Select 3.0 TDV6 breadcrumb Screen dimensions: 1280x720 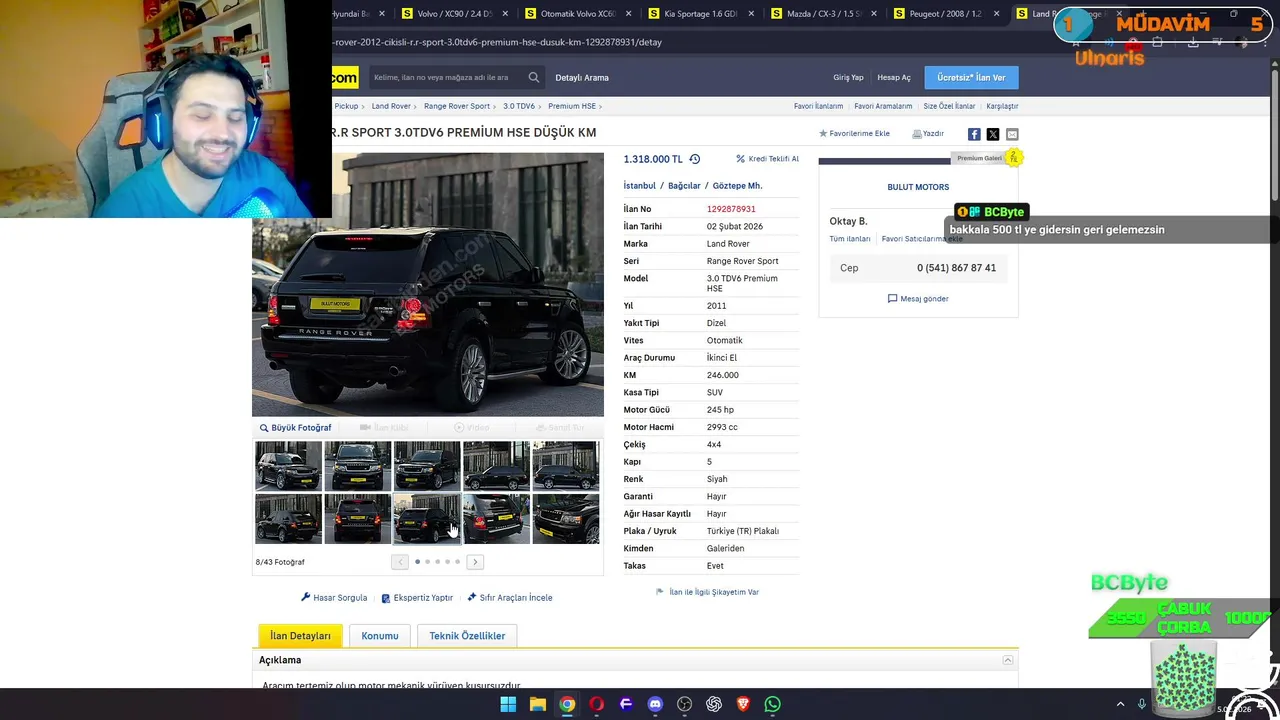519,106
